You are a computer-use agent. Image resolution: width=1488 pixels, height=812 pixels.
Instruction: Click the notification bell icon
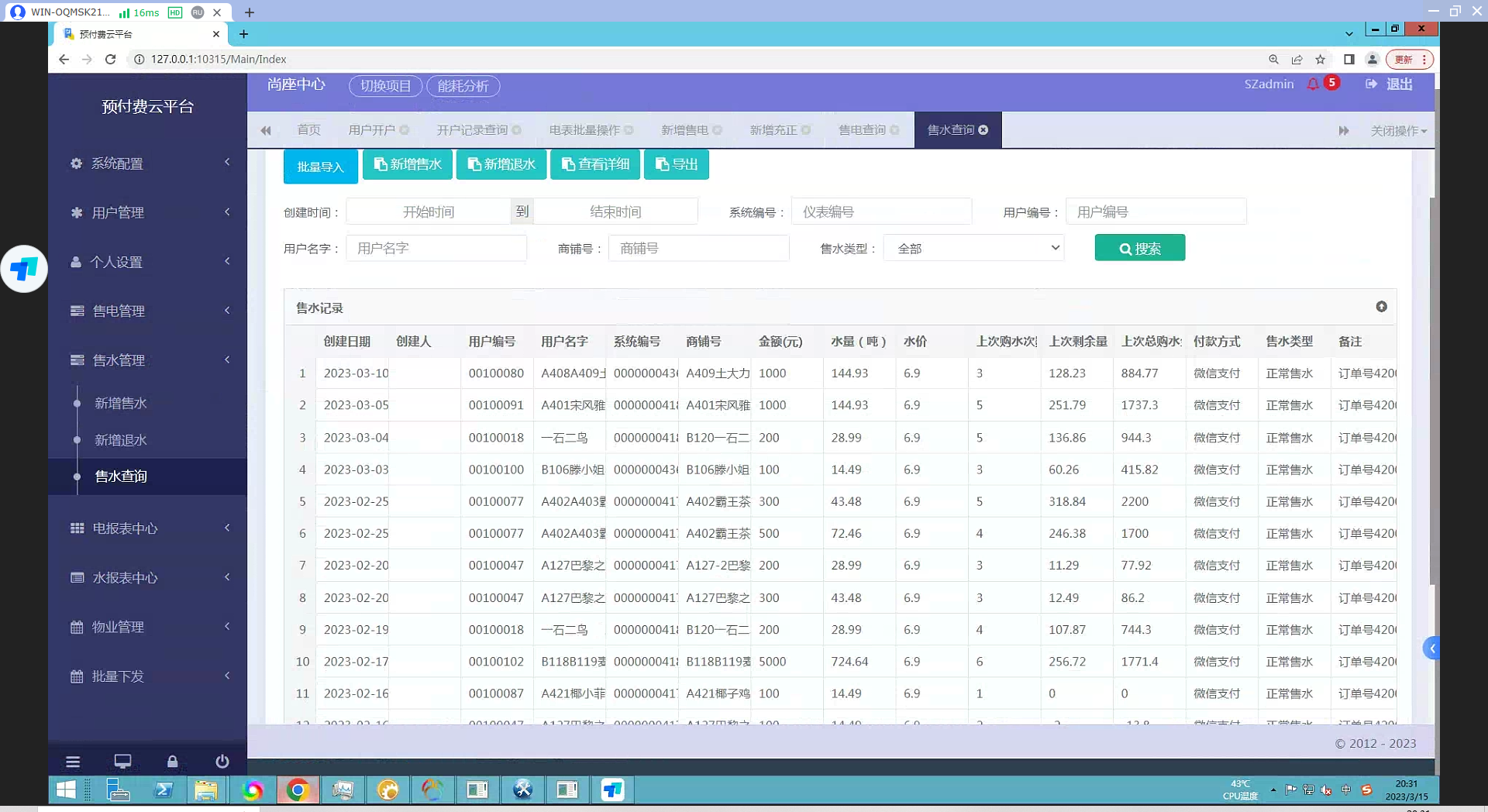point(1313,84)
